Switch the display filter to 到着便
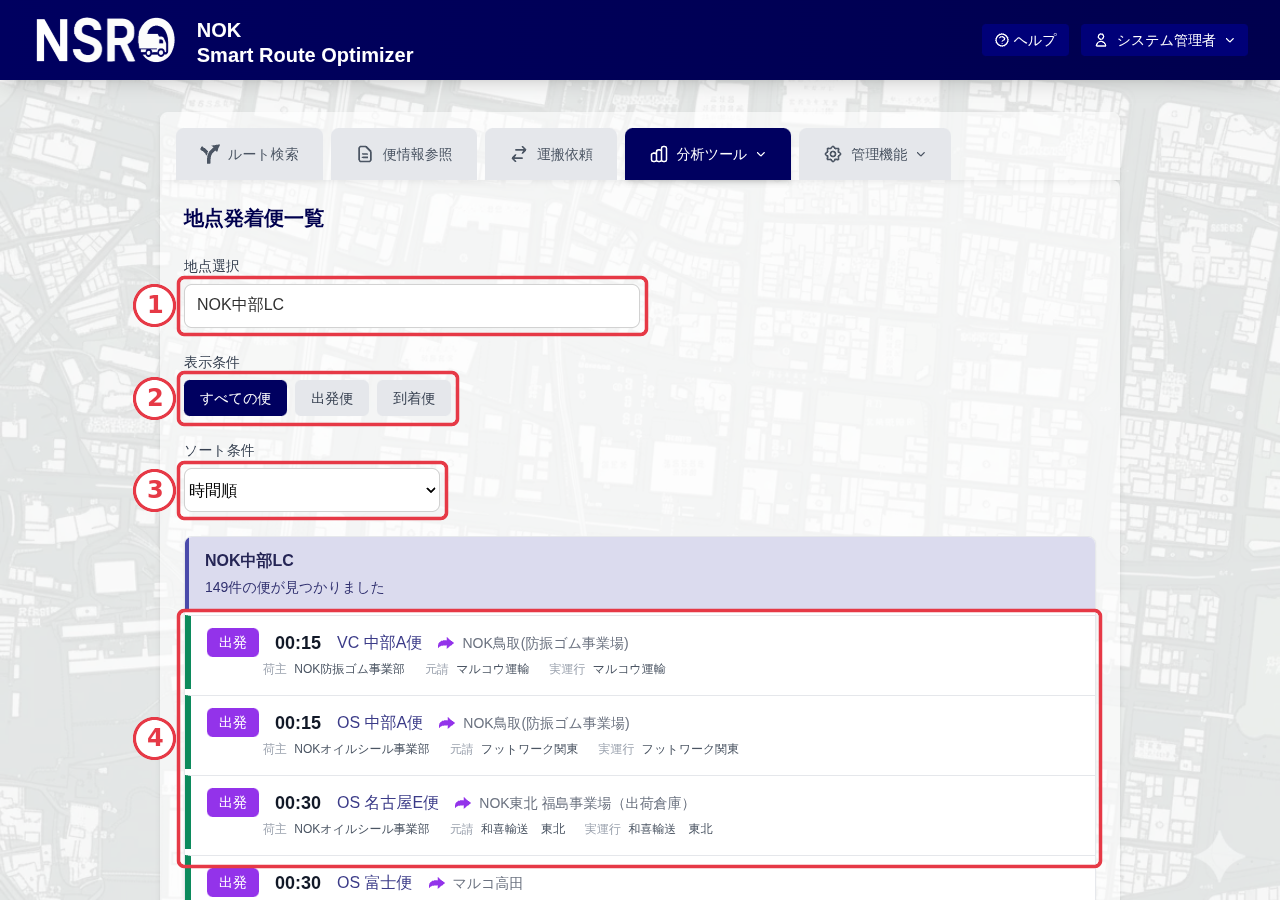Image resolution: width=1280 pixels, height=900 pixels. click(x=414, y=398)
